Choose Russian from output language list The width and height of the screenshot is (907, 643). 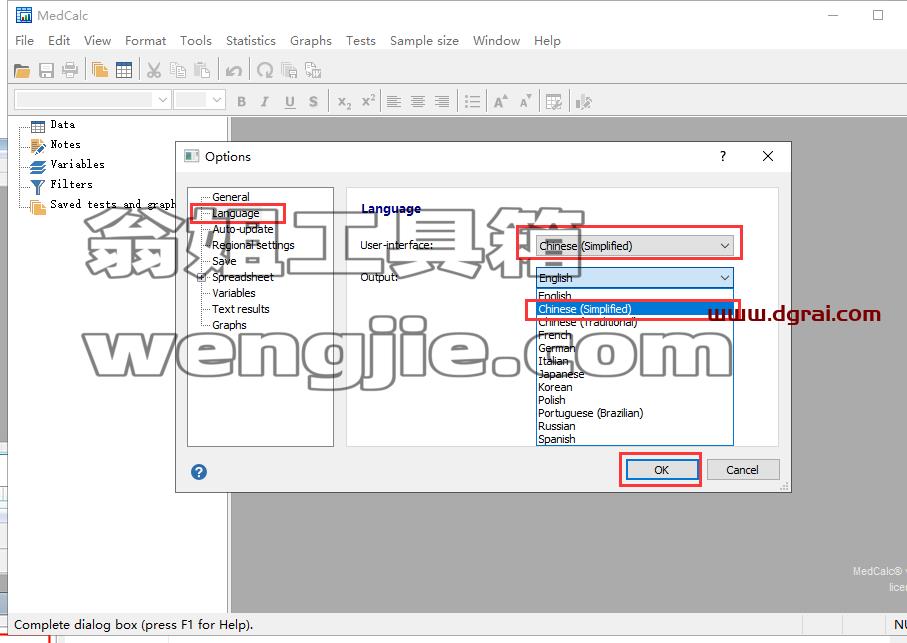635,426
